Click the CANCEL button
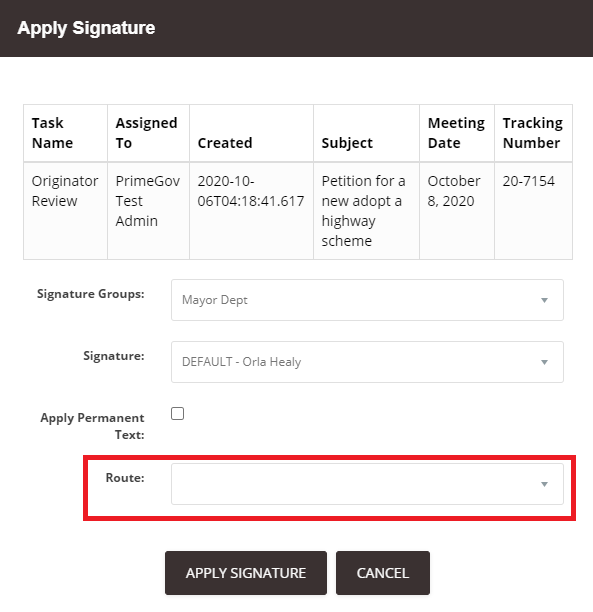The image size is (593, 612). (383, 573)
